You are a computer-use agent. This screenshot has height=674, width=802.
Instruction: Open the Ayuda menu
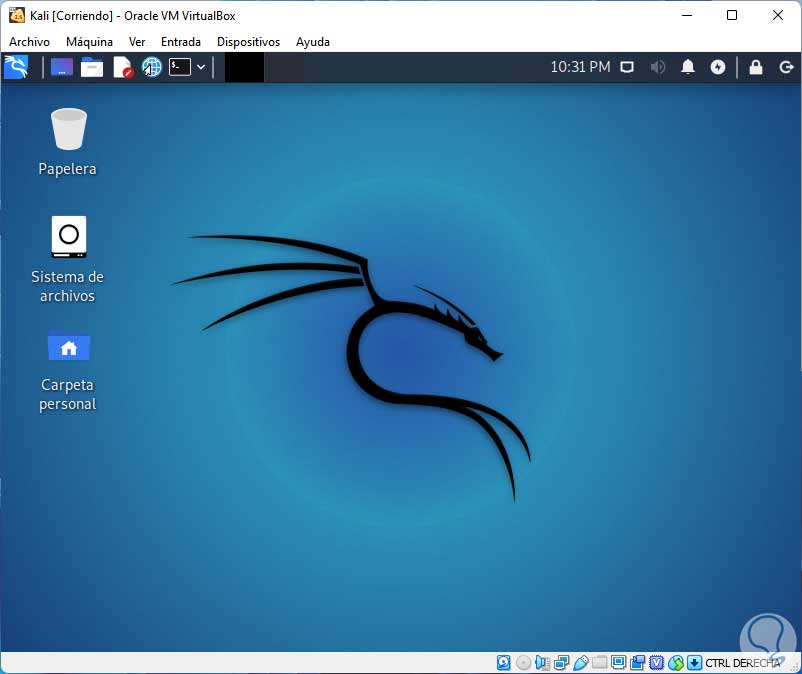pyautogui.click(x=313, y=42)
